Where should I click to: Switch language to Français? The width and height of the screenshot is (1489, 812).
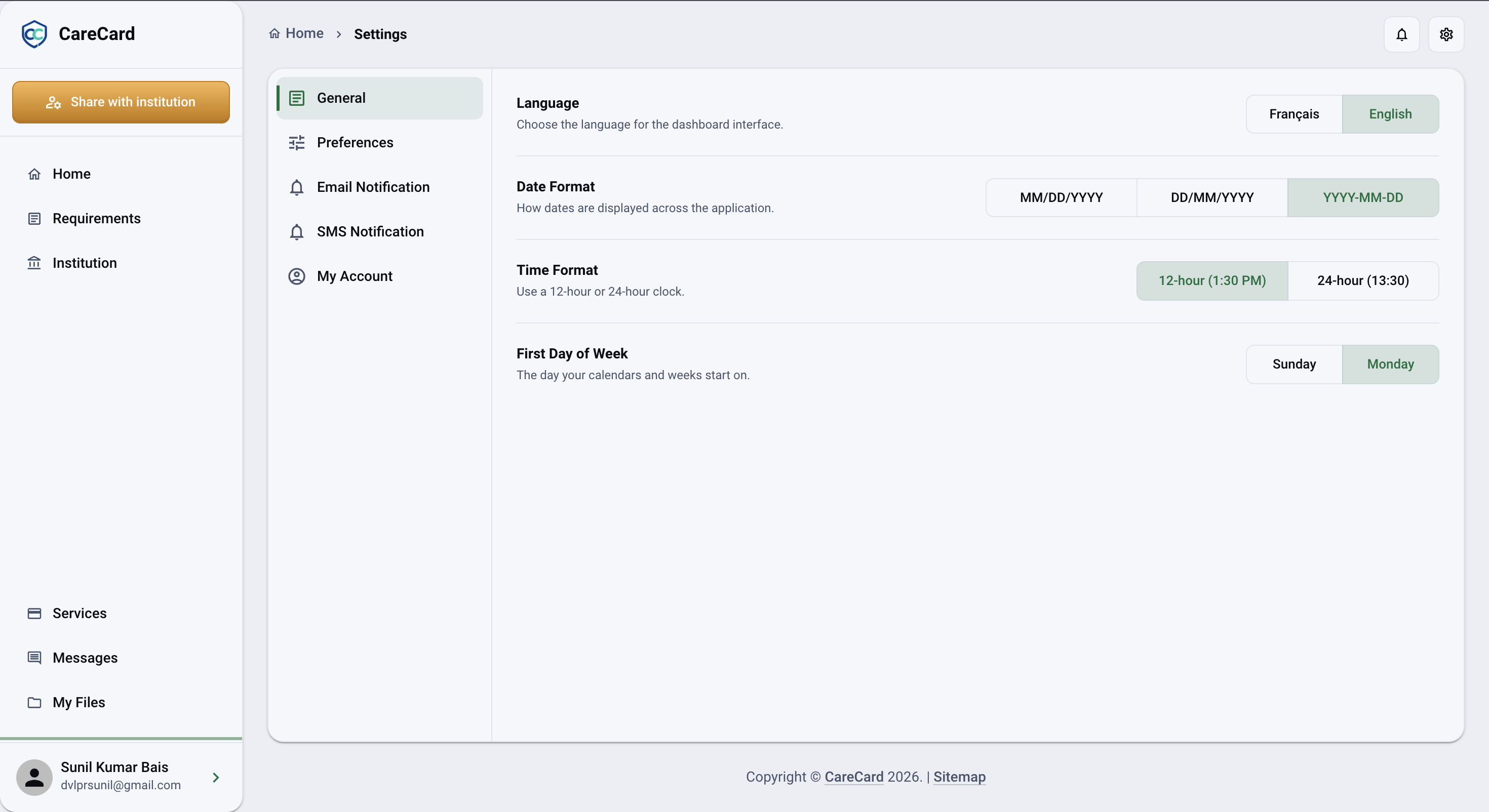[x=1294, y=114]
